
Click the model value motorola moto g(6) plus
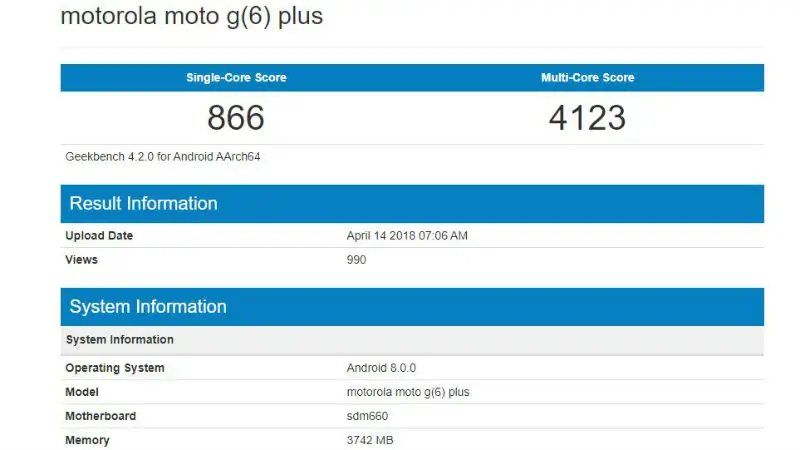(x=408, y=392)
